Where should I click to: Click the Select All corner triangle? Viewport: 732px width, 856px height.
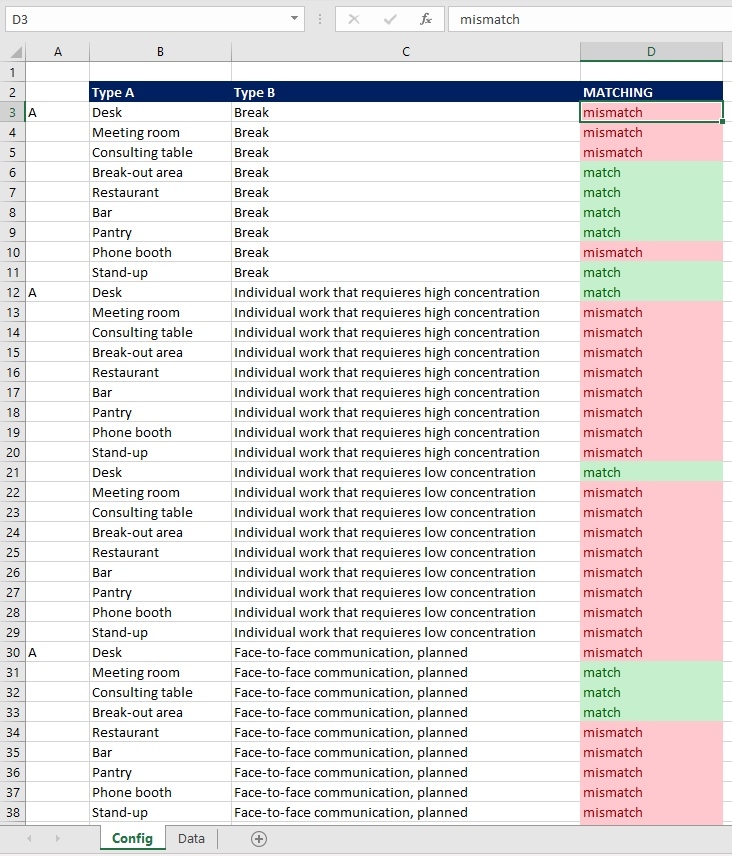point(16,52)
